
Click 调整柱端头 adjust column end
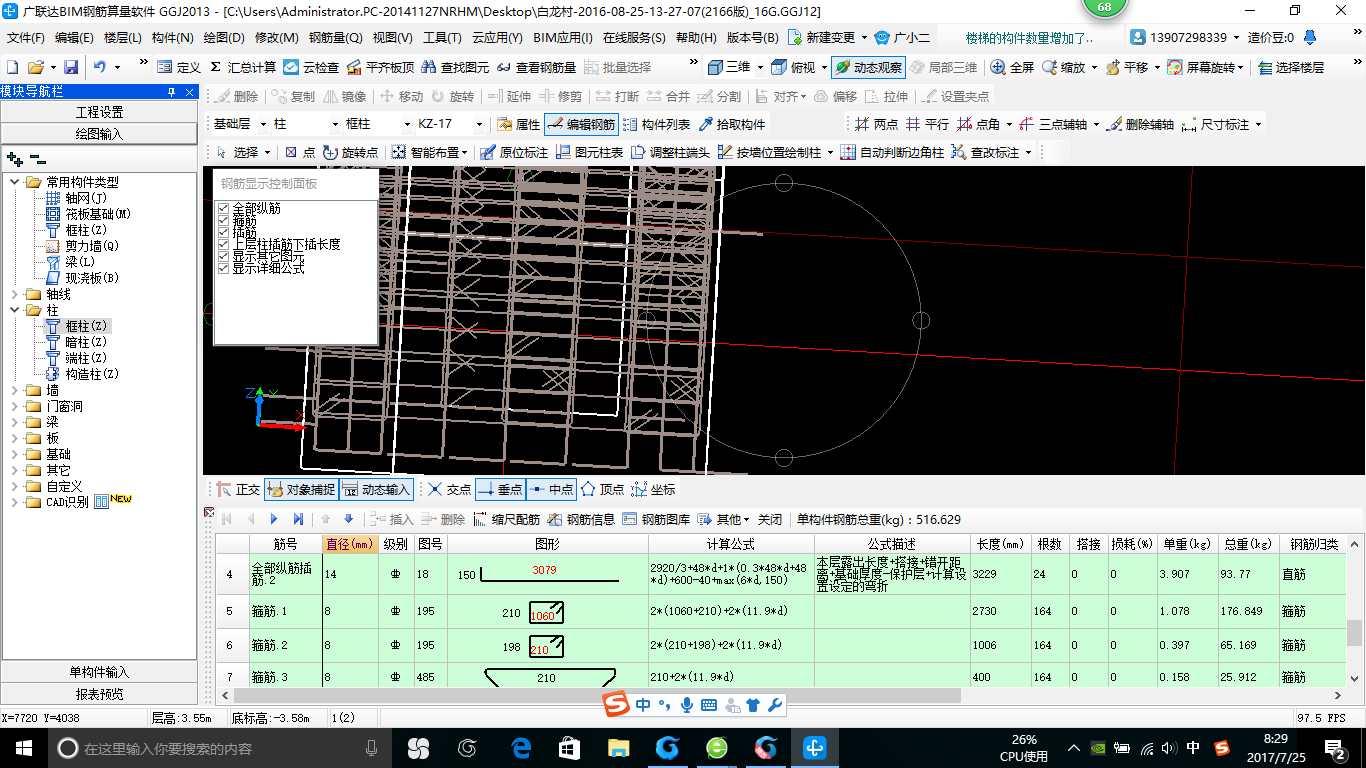pyautogui.click(x=670, y=152)
